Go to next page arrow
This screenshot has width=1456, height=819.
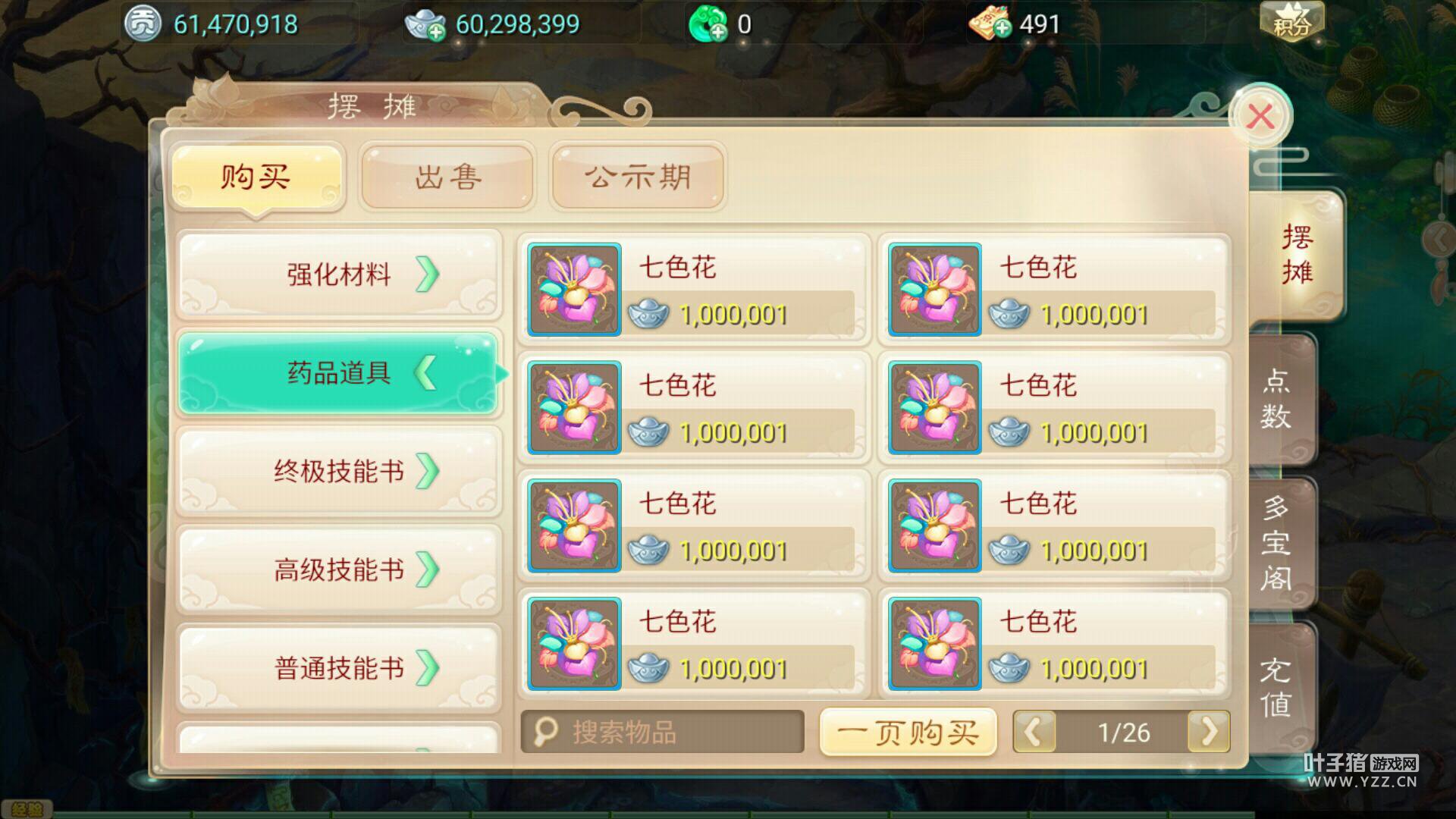(1209, 732)
